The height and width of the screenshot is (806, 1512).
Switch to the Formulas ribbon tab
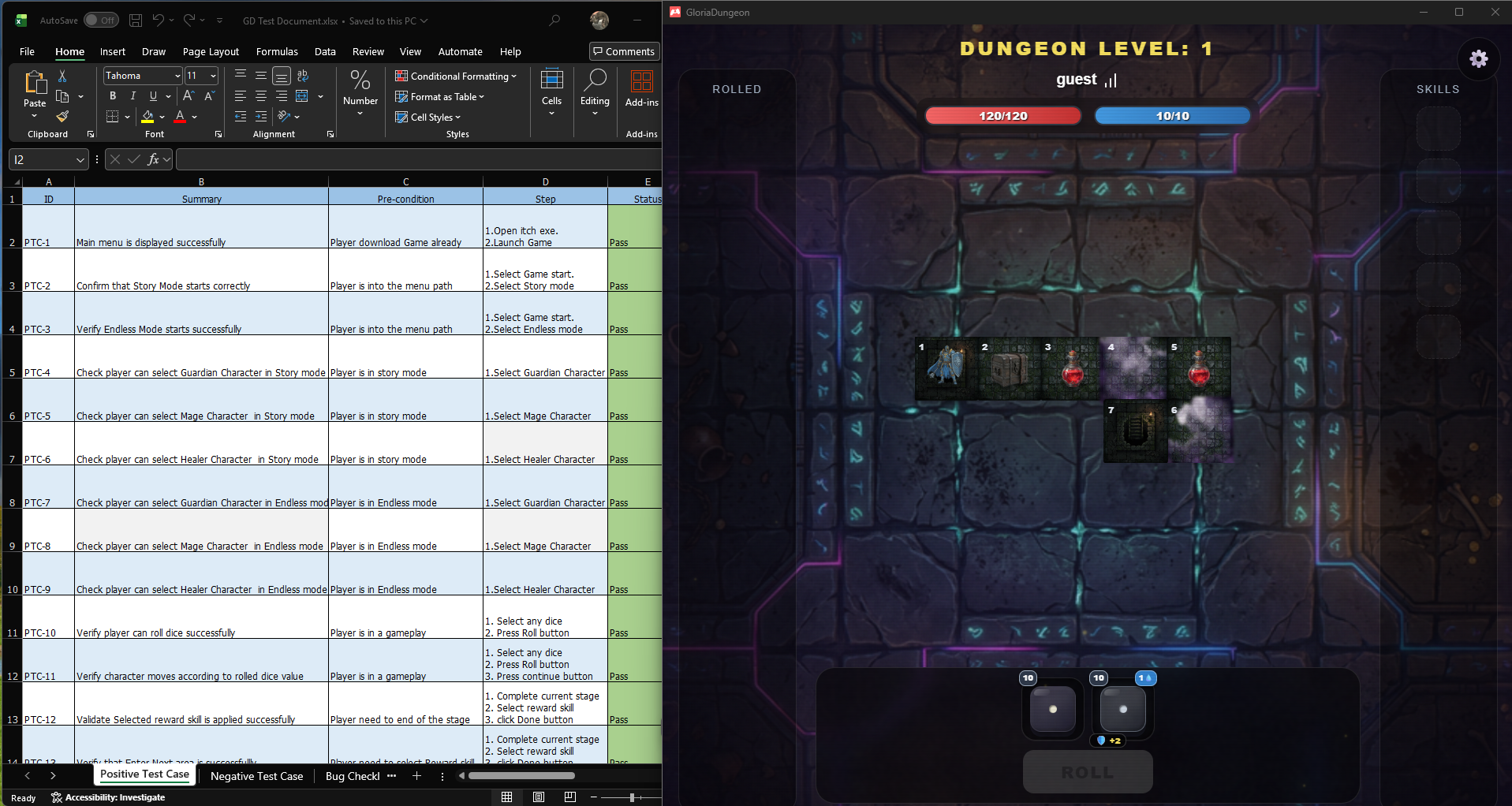(277, 52)
